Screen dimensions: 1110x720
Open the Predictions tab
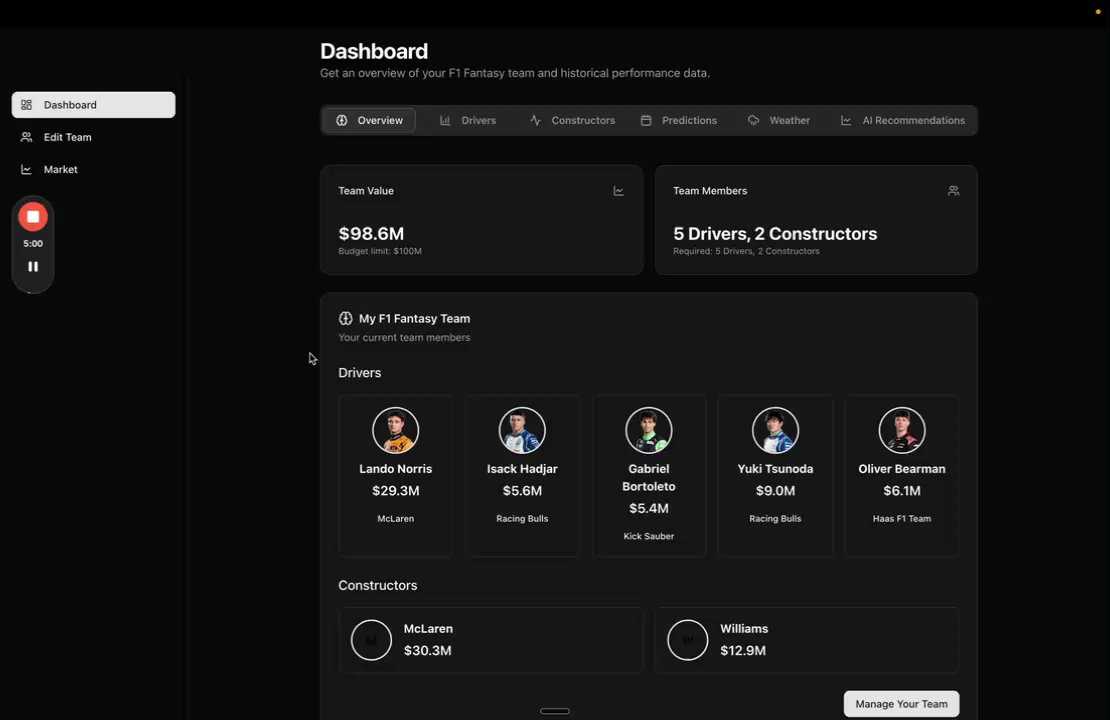(679, 120)
